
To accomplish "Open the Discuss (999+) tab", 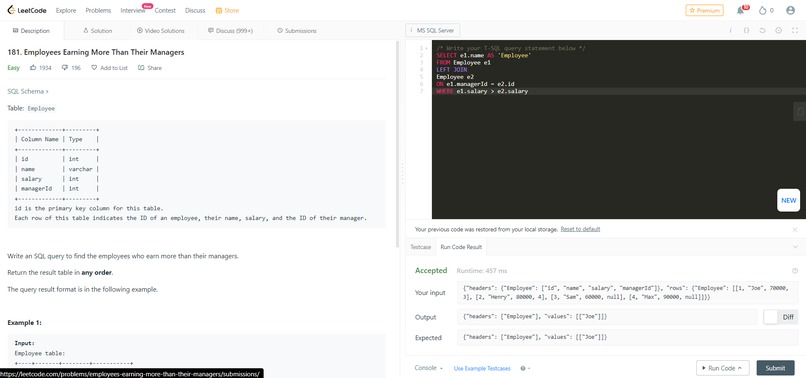I will click(x=230, y=31).
